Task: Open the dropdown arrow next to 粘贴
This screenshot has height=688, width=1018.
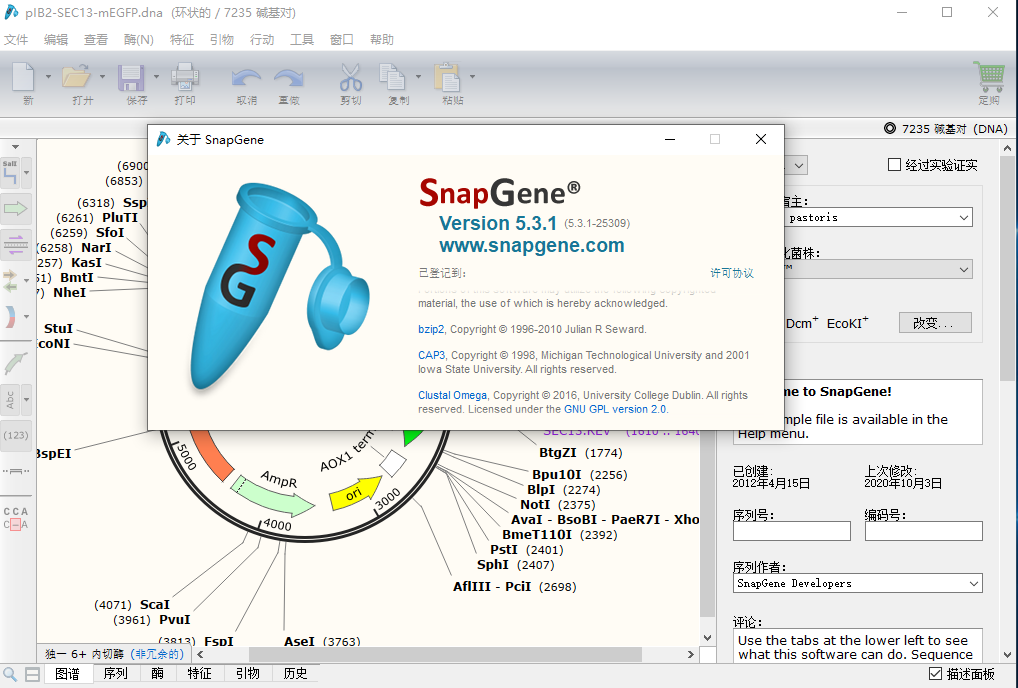Action: 473,77
